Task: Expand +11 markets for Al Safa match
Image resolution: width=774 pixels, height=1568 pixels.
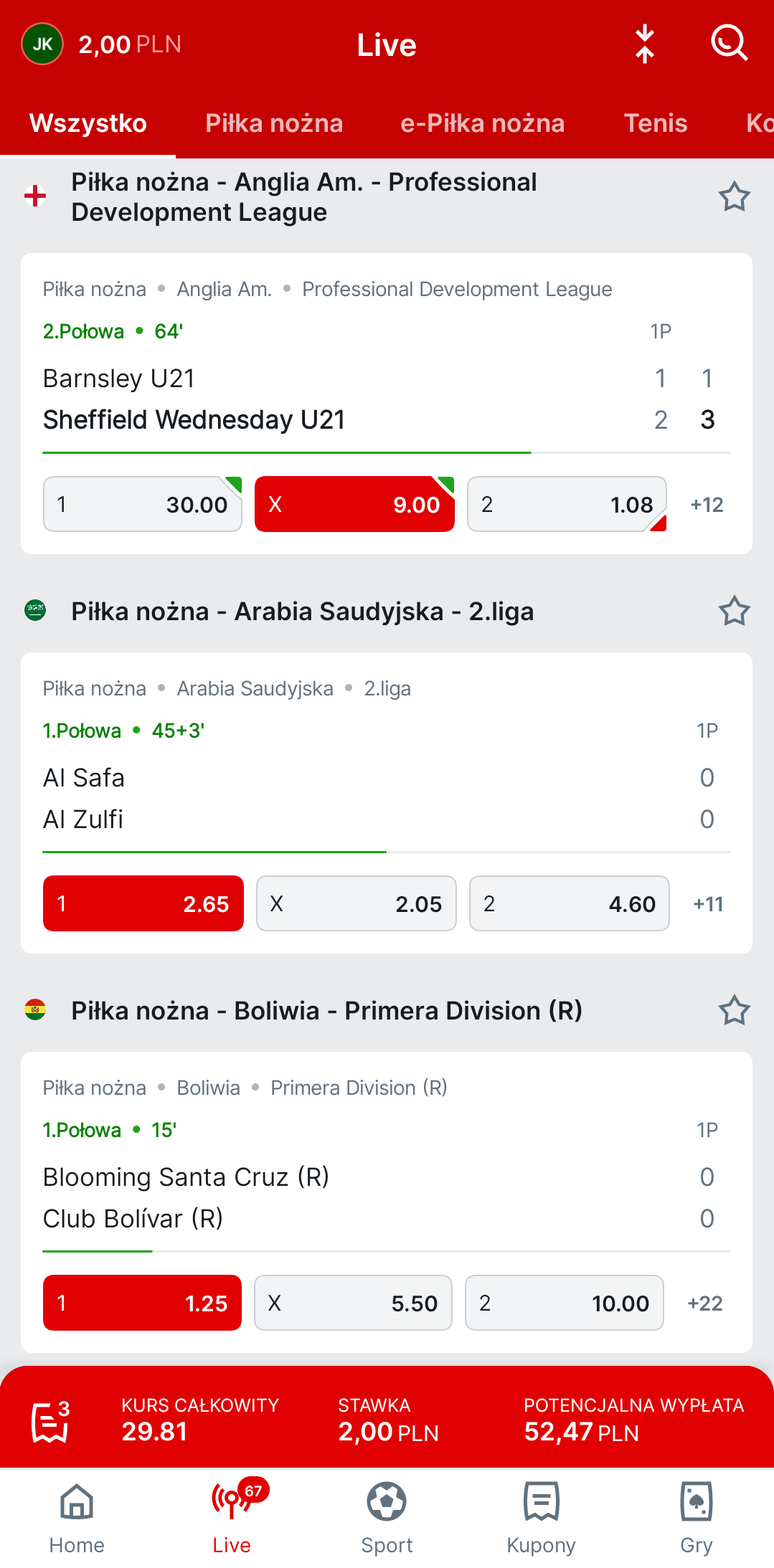Action: click(708, 904)
